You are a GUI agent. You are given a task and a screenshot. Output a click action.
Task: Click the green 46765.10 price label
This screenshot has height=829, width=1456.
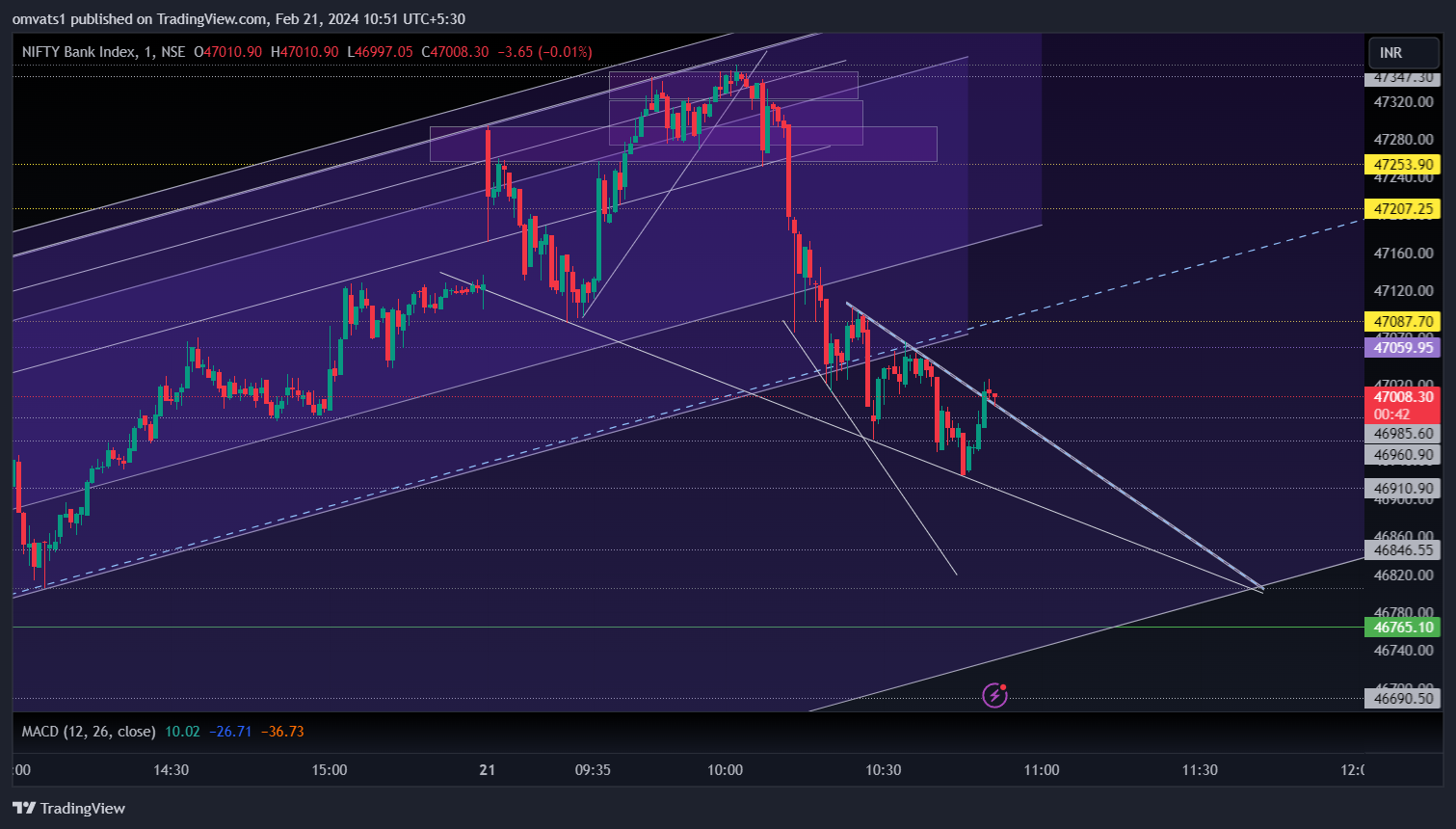point(1403,628)
